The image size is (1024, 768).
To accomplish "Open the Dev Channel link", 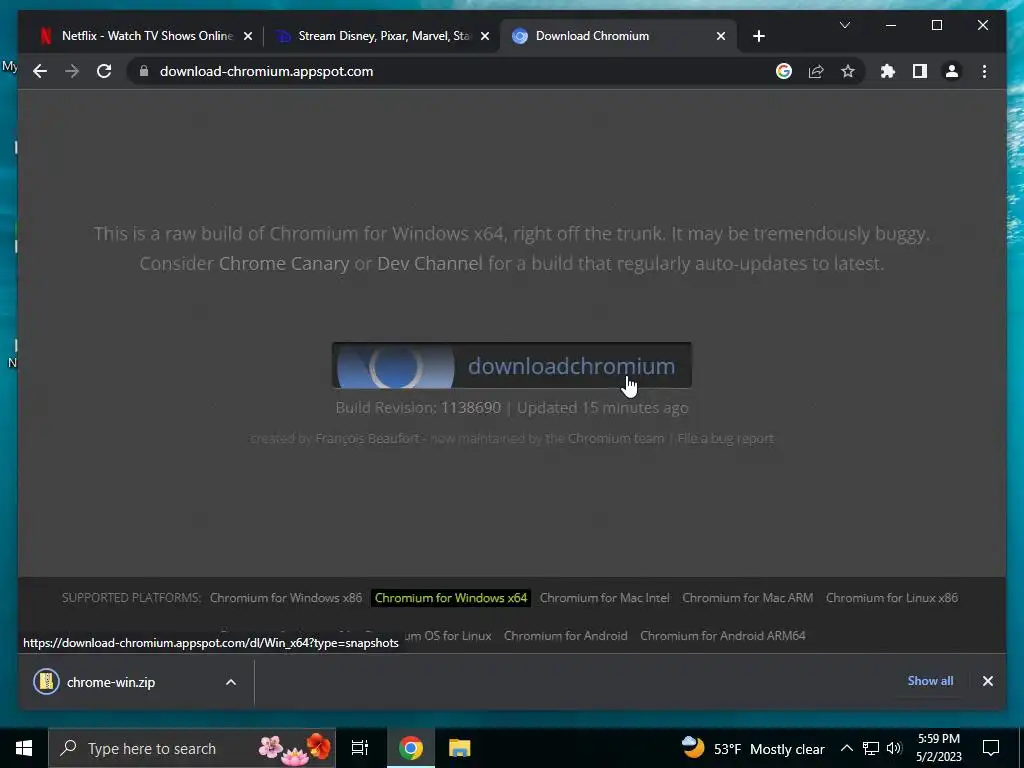I will pyautogui.click(x=430, y=264).
